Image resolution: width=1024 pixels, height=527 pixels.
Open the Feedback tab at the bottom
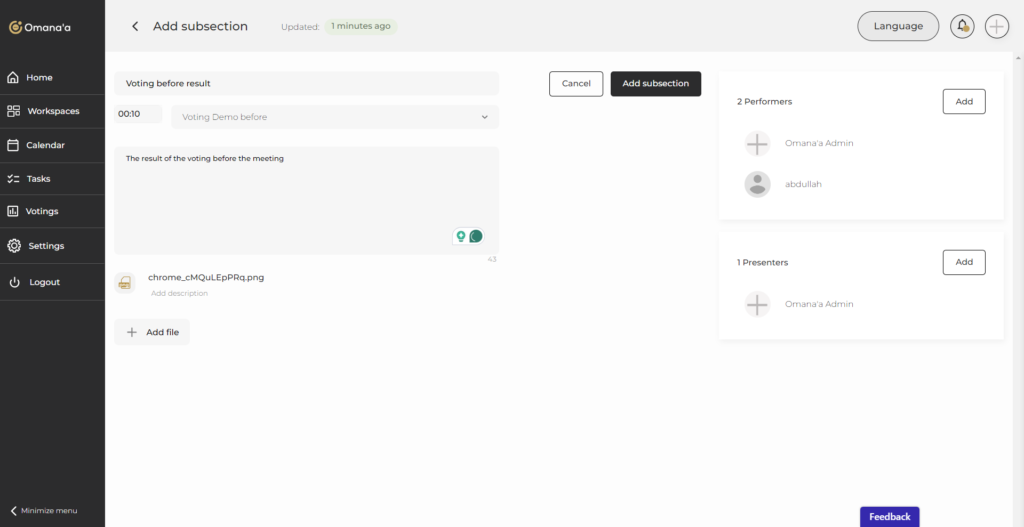tap(889, 517)
